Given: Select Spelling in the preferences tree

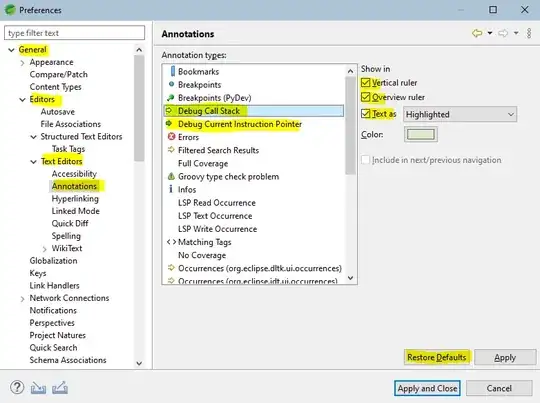Looking at the screenshot, I should point(66,236).
